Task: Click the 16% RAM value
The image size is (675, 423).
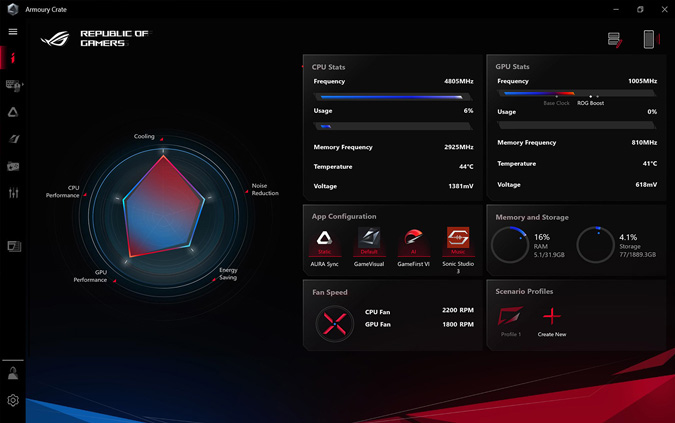Action: coord(542,237)
